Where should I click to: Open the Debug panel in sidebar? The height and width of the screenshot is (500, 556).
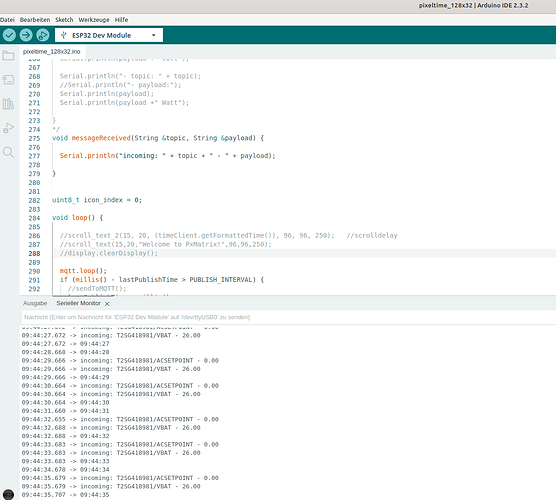[x=8, y=128]
